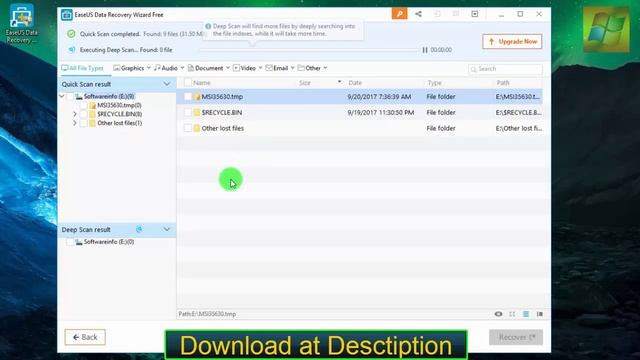Check the $RECYCLE.BIN row checkbox
The height and width of the screenshot is (360, 640).
tap(188, 112)
